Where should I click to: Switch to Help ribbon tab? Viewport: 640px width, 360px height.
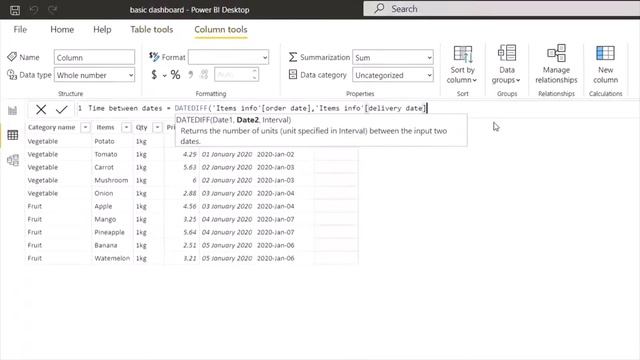click(x=102, y=29)
